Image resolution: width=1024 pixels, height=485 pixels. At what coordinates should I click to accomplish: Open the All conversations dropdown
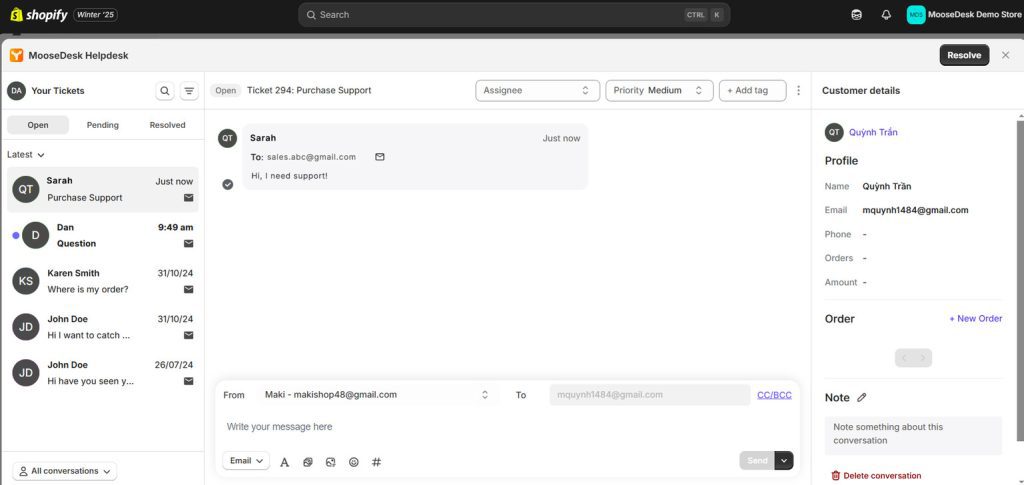65,471
